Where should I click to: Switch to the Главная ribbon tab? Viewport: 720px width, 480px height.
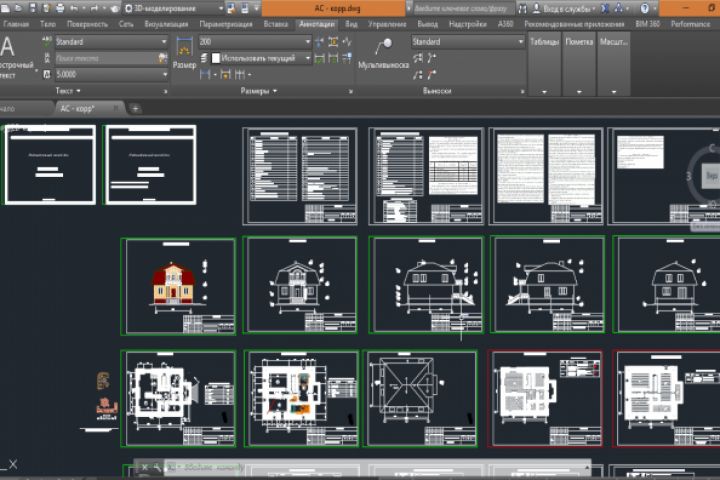point(16,24)
